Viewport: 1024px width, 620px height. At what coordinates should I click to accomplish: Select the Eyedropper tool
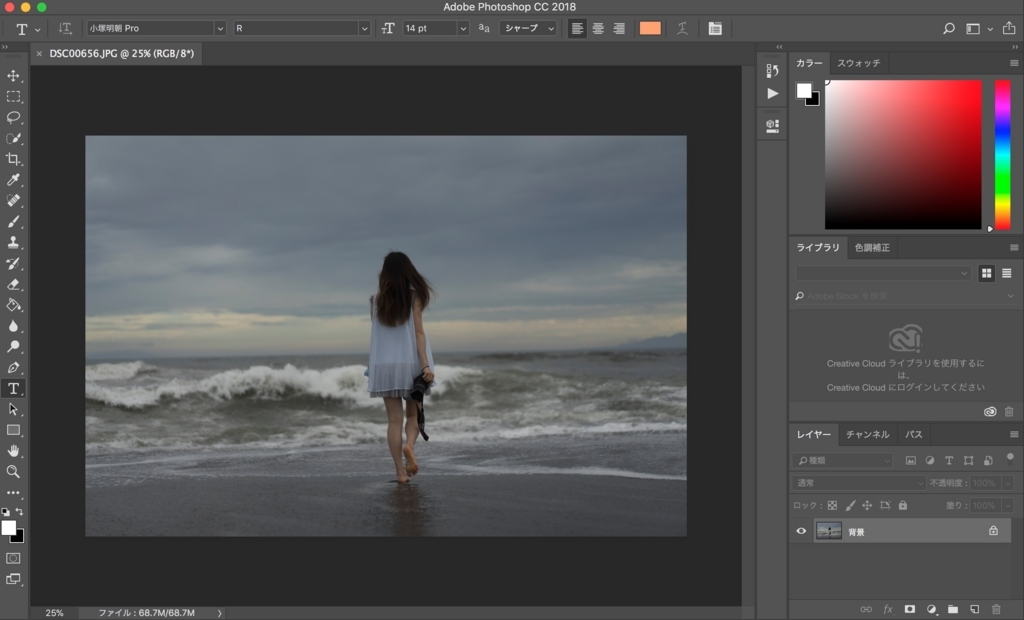13,180
